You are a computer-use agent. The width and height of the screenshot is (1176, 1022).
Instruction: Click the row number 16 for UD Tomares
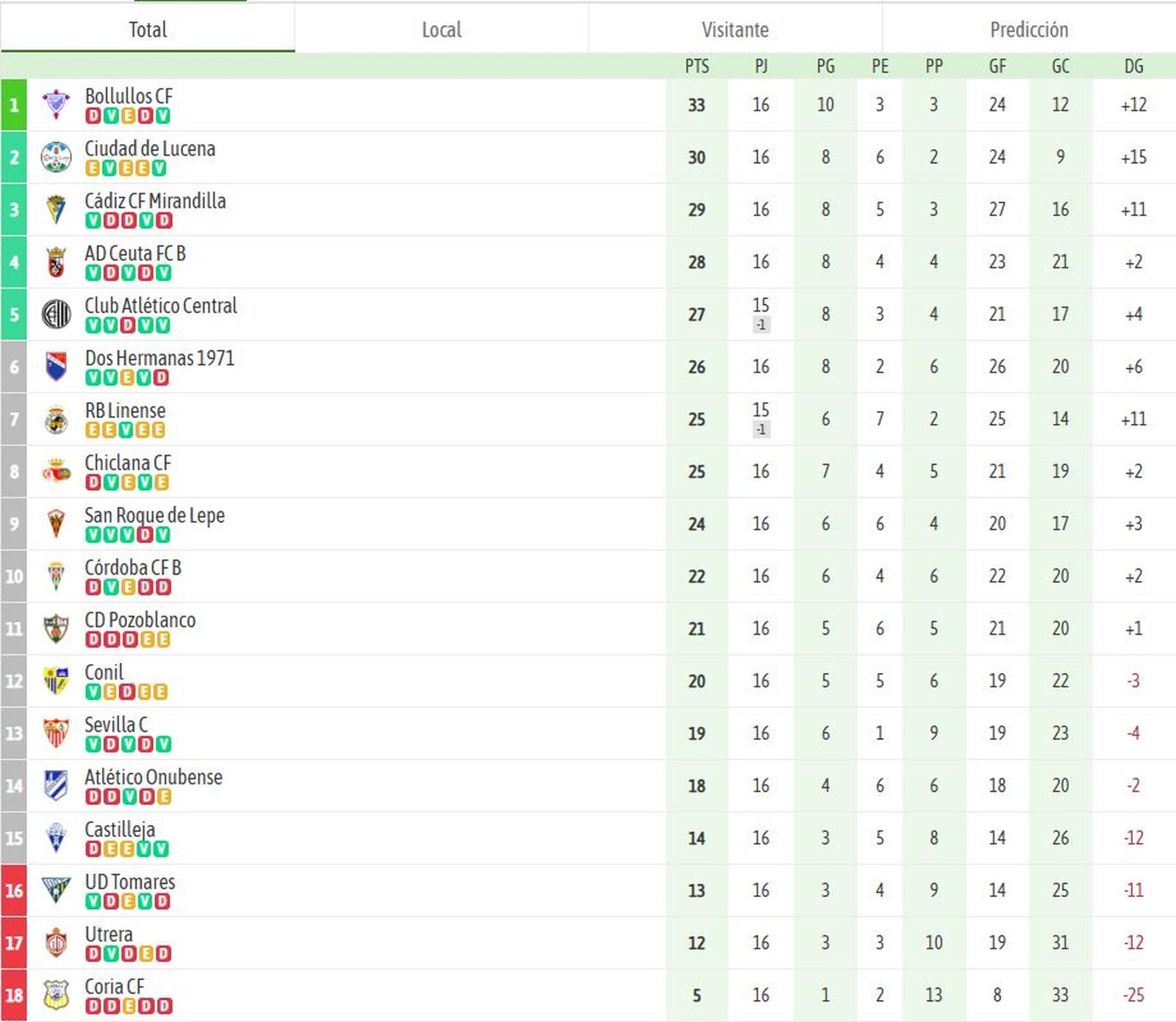pyautogui.click(x=14, y=890)
